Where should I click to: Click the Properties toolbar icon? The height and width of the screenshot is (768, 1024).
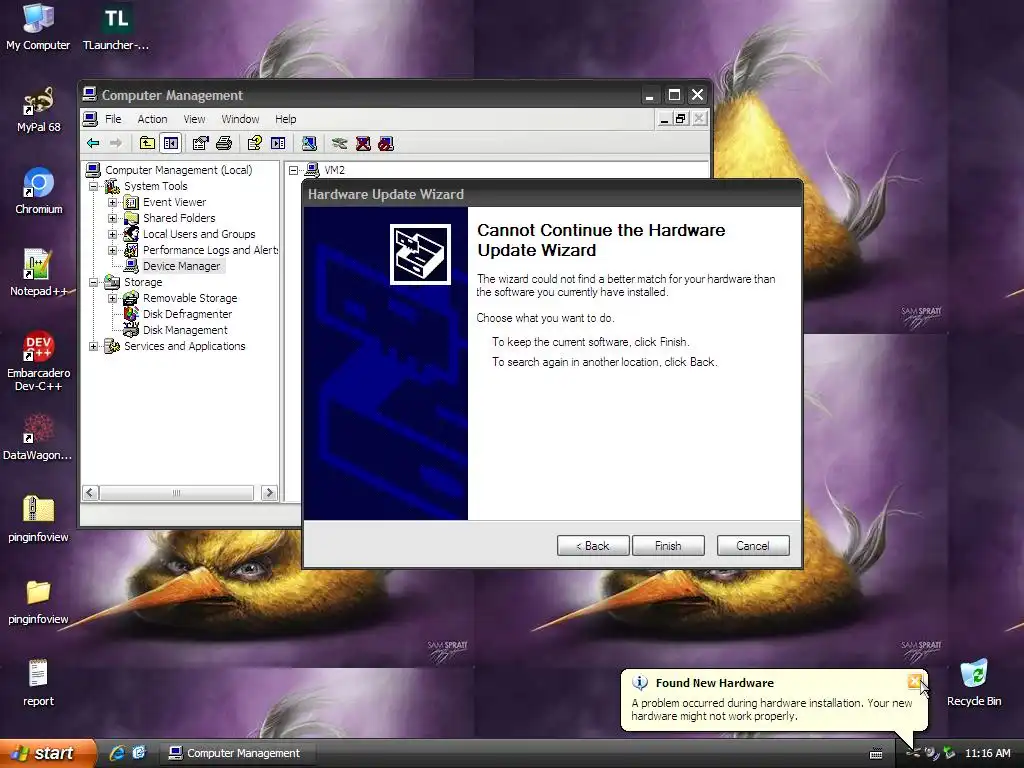click(x=200, y=143)
